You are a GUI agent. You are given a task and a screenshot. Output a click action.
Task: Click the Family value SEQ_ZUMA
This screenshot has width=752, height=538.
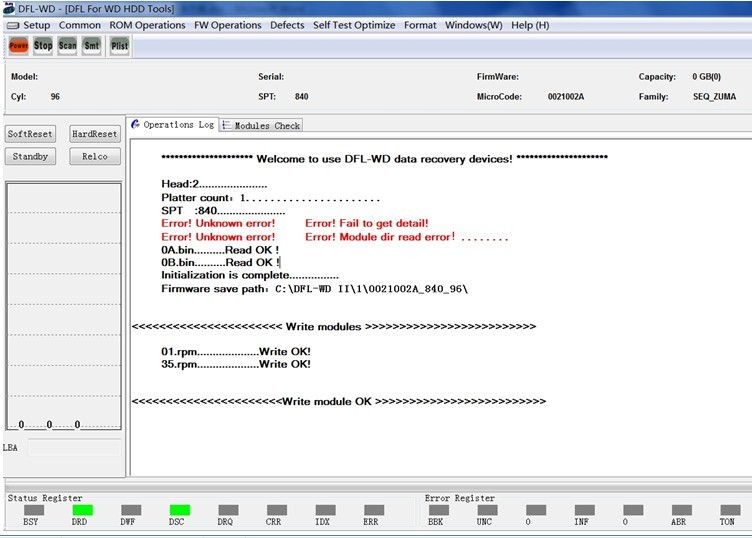click(x=714, y=97)
